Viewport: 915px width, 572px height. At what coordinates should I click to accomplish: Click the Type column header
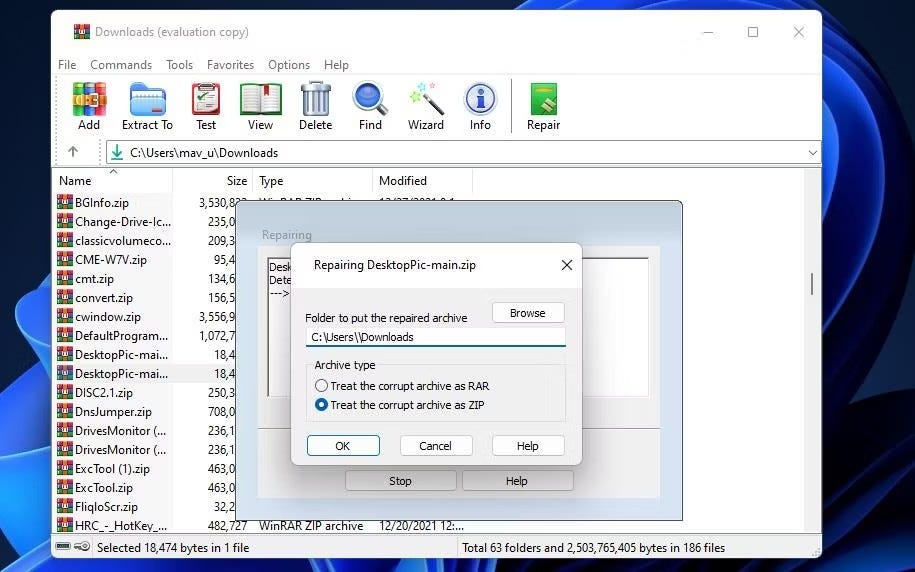point(312,180)
